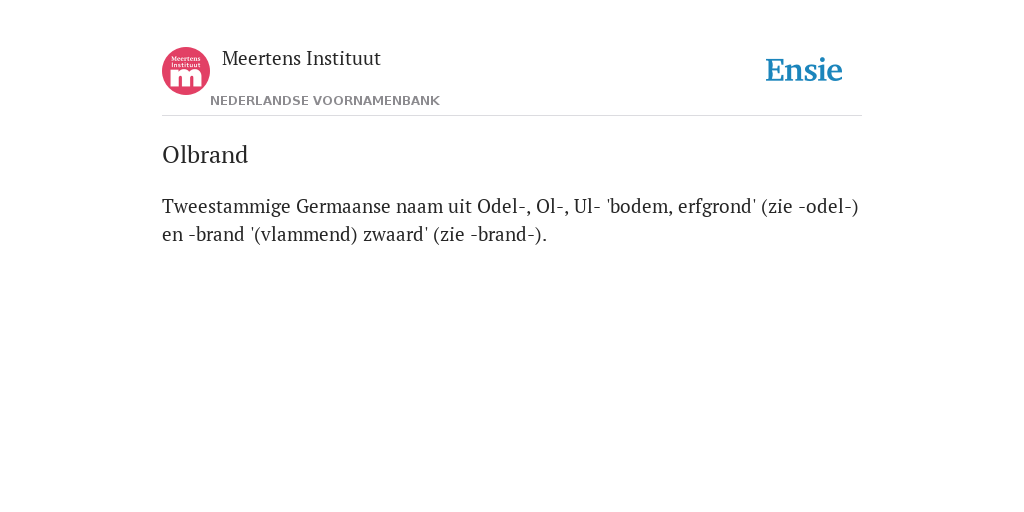This screenshot has height=512, width=1024.
Task: Click the horizontal divider under the header
Action: pyautogui.click(x=512, y=116)
